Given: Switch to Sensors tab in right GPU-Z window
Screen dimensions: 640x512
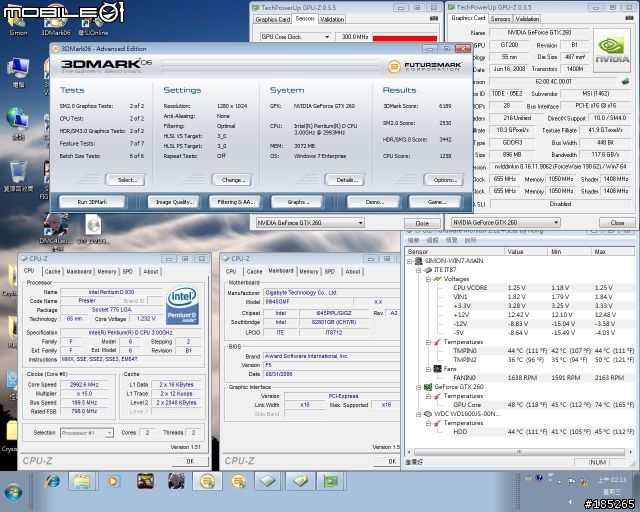Looking at the screenshot, I should tap(500, 19).
